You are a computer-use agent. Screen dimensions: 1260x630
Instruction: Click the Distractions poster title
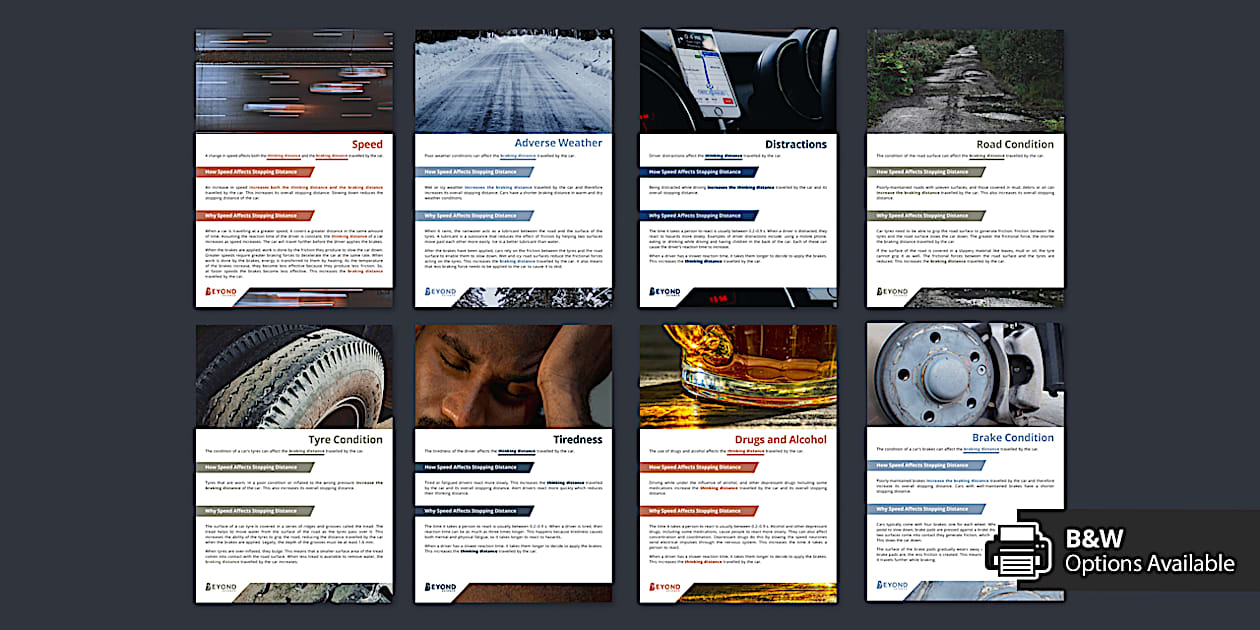coord(795,144)
